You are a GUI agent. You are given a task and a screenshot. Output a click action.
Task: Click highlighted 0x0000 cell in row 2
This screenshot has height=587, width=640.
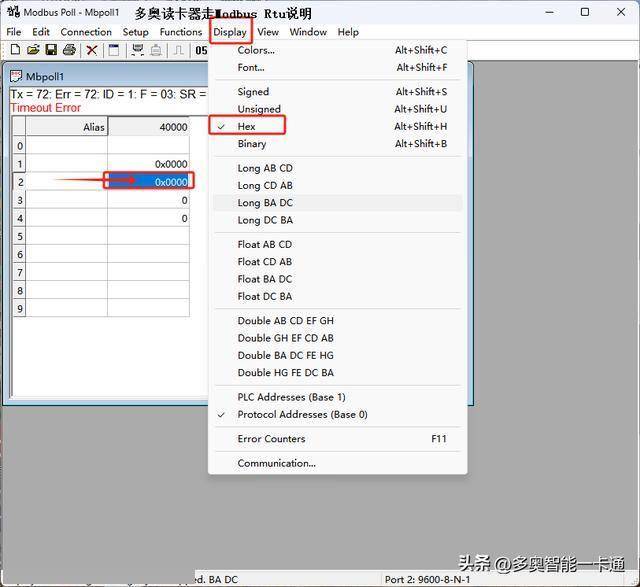point(149,182)
